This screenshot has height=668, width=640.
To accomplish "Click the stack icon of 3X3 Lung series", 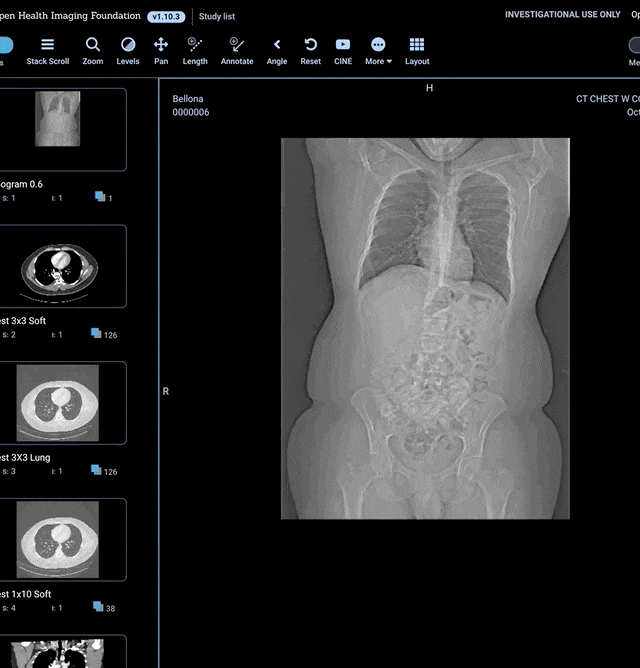I will [96, 470].
